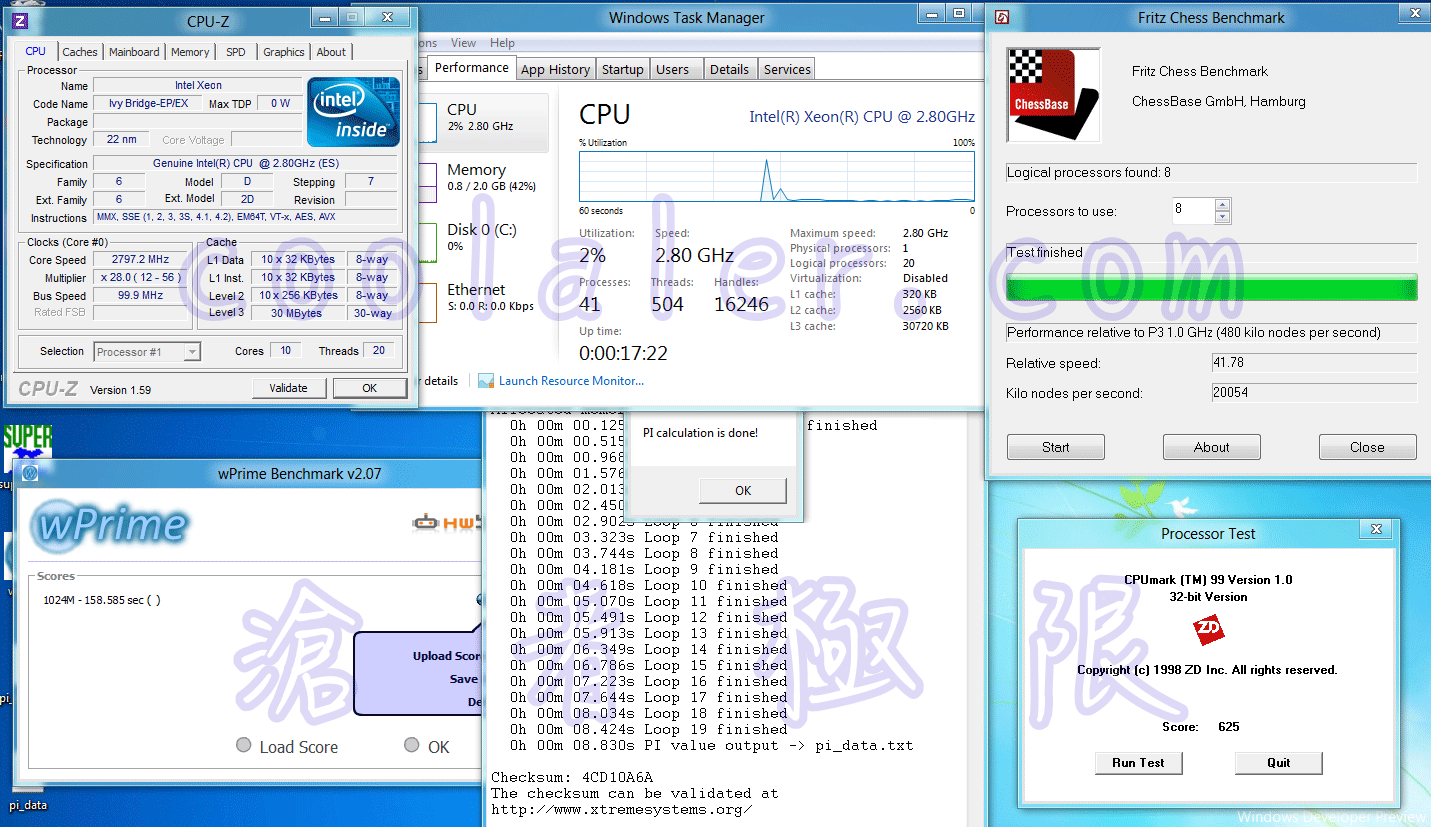
Task: Click the Kilo nodes per second value 20054
Action: pyautogui.click(x=1314, y=393)
